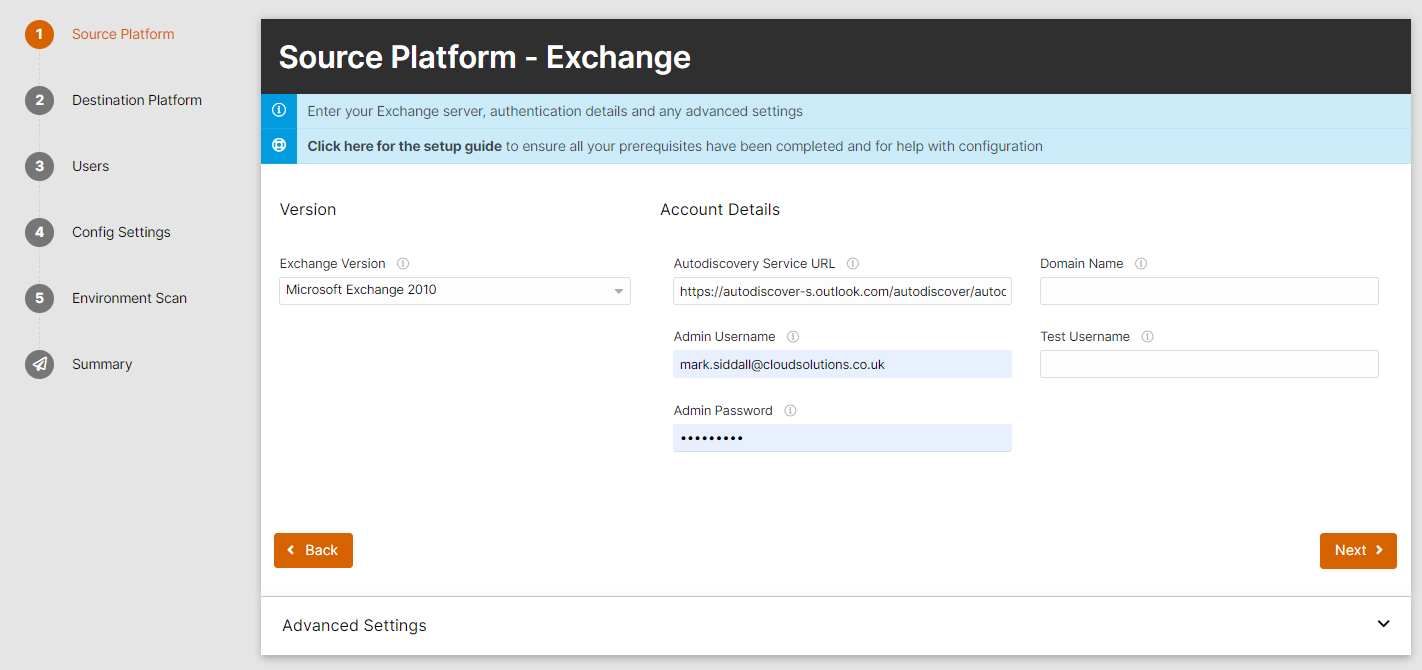Viewport: 1422px width, 670px height.
Task: Click info icon beside Admin Password
Action: point(790,411)
